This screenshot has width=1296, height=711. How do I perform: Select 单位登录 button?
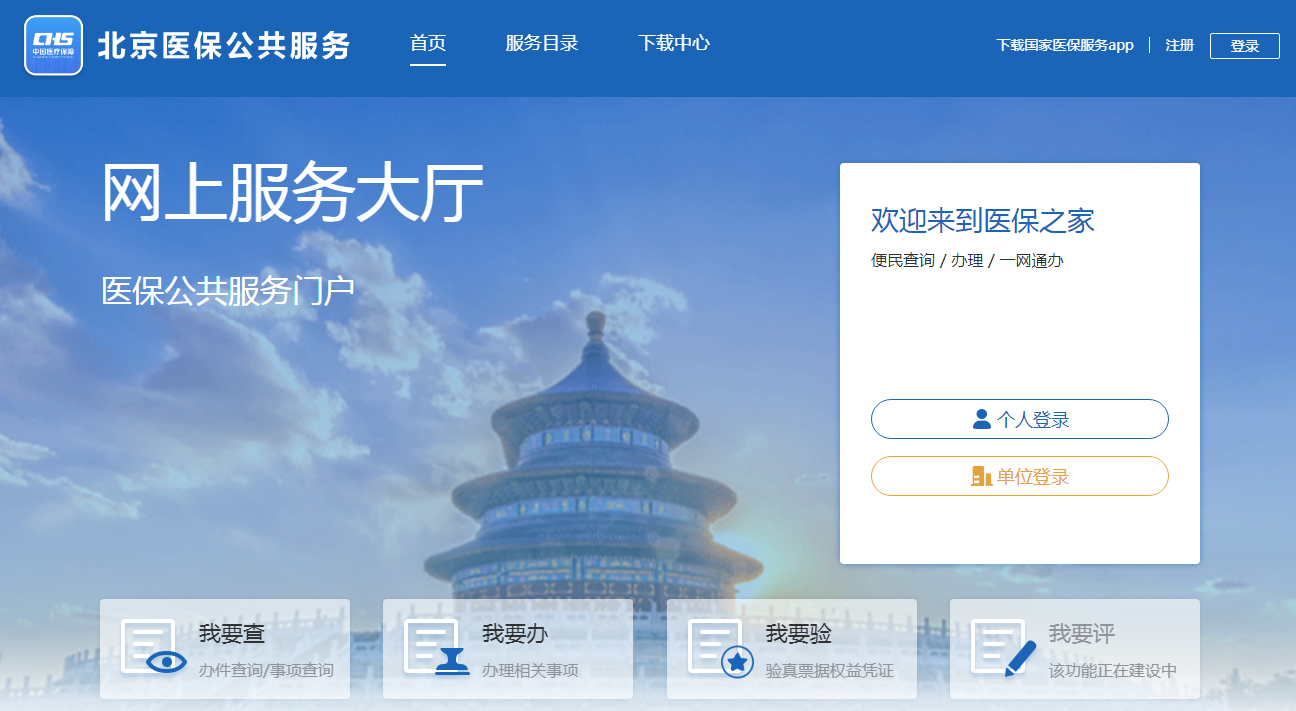(x=1020, y=476)
